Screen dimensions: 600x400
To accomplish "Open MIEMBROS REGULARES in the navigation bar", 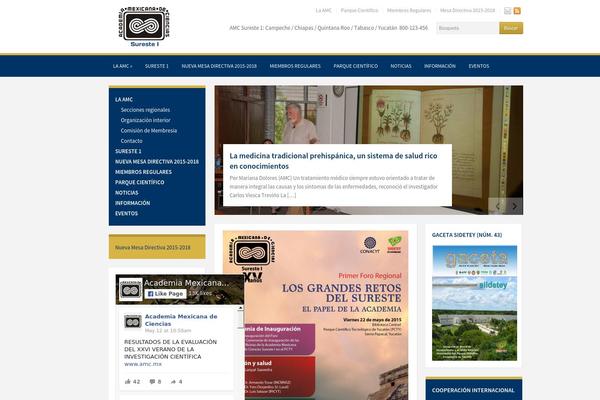I will point(295,66).
